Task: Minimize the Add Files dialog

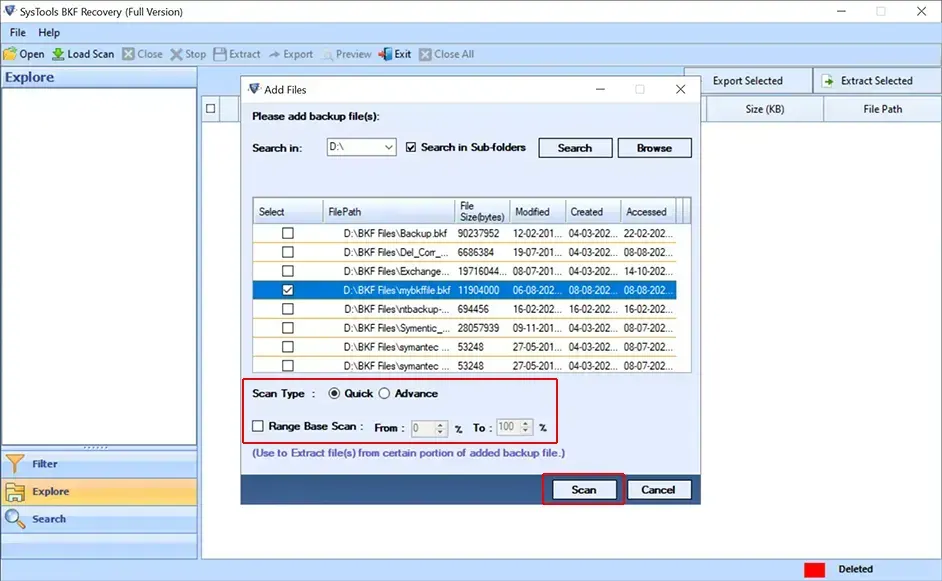Action: click(600, 89)
